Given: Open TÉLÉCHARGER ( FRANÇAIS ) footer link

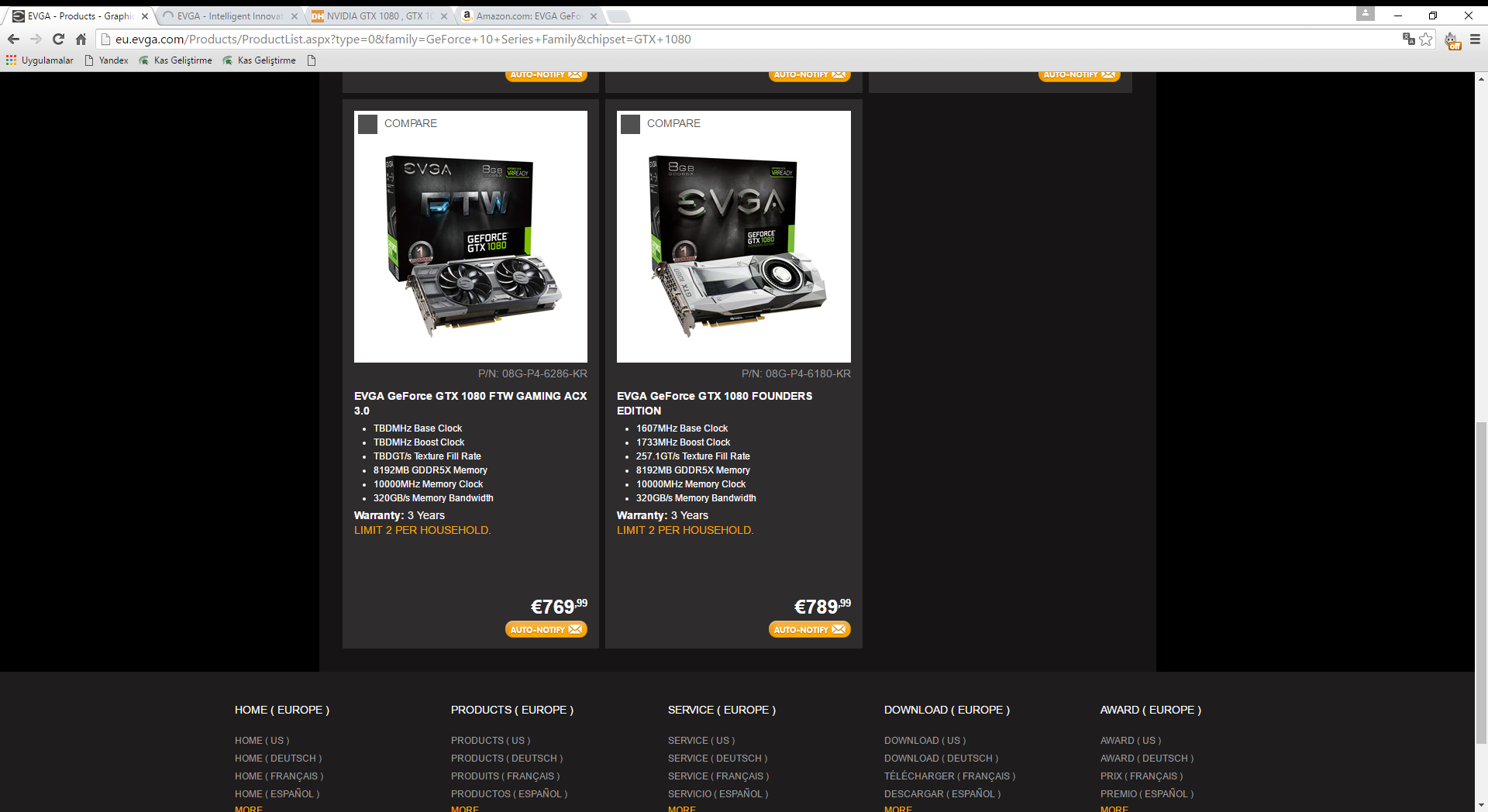Looking at the screenshot, I should [950, 776].
